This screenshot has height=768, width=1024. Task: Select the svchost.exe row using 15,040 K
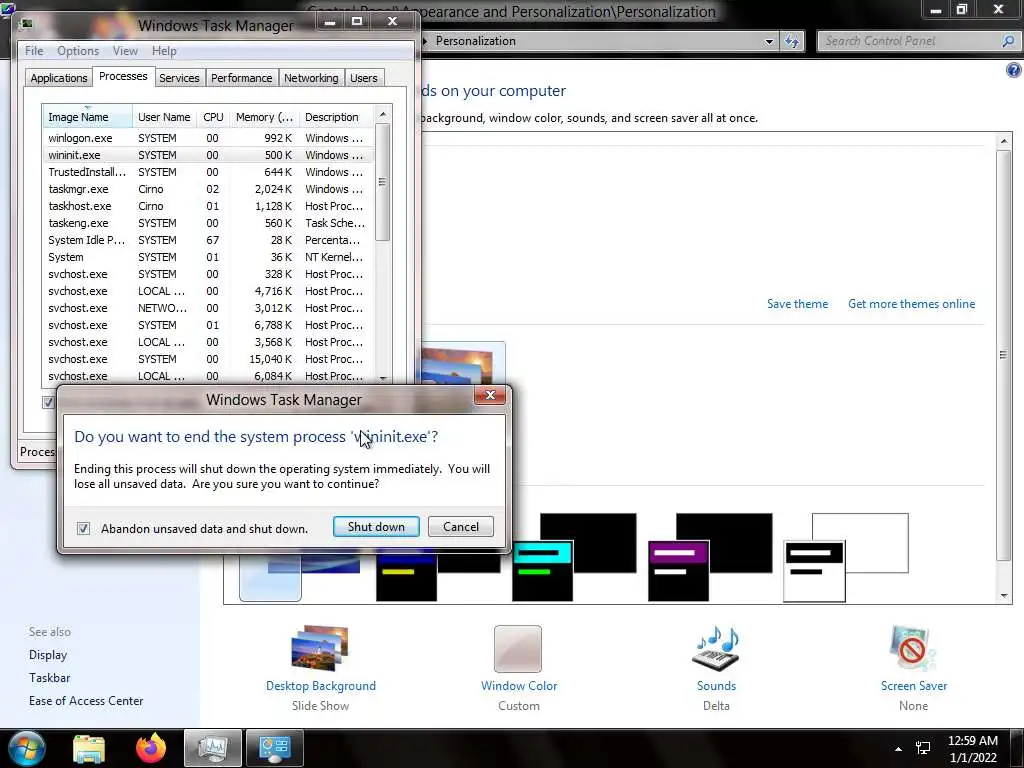[208, 359]
